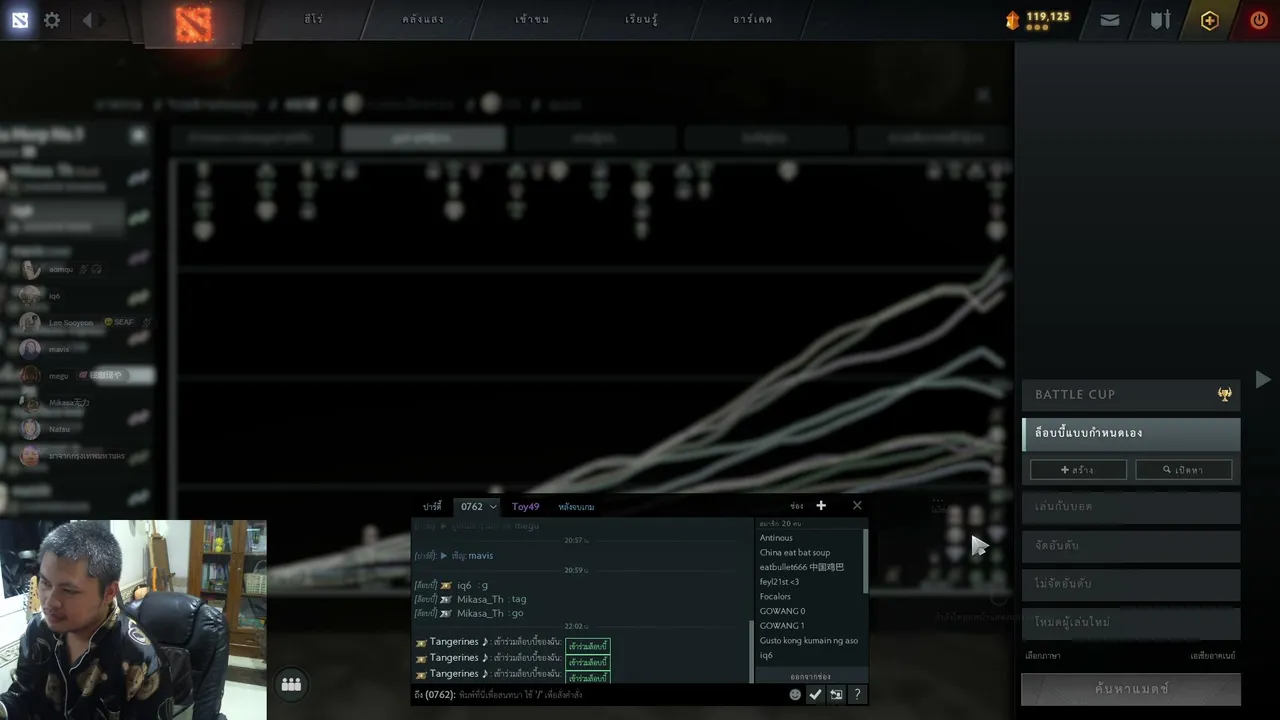Click the chat messages scrollbar
The height and width of the screenshot is (720, 1280).
point(751,650)
